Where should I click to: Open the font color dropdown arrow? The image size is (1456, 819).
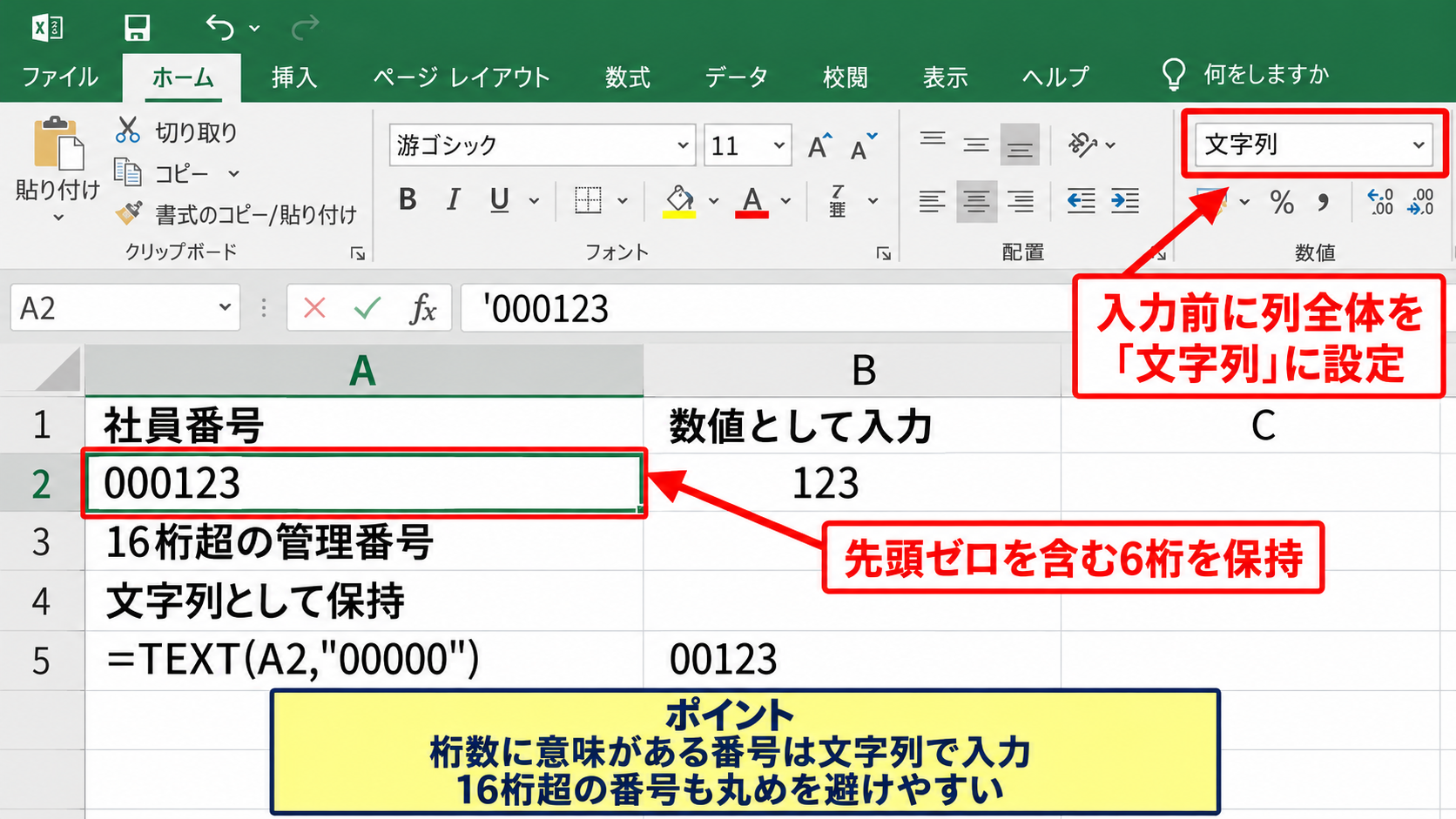coord(785,201)
